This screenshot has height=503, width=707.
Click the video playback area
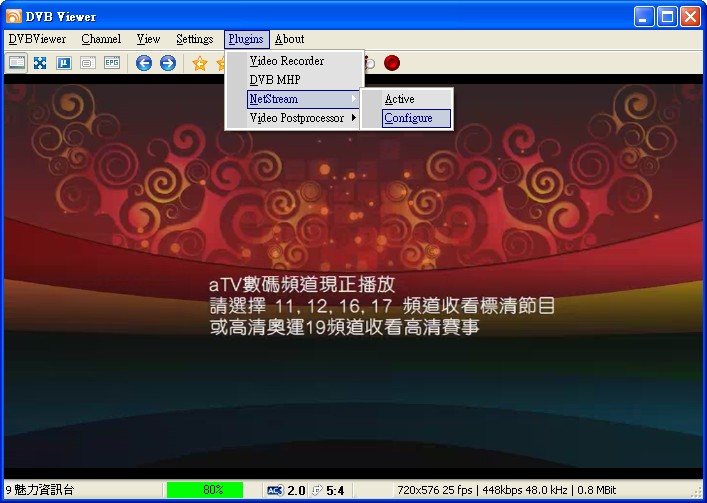353,380
